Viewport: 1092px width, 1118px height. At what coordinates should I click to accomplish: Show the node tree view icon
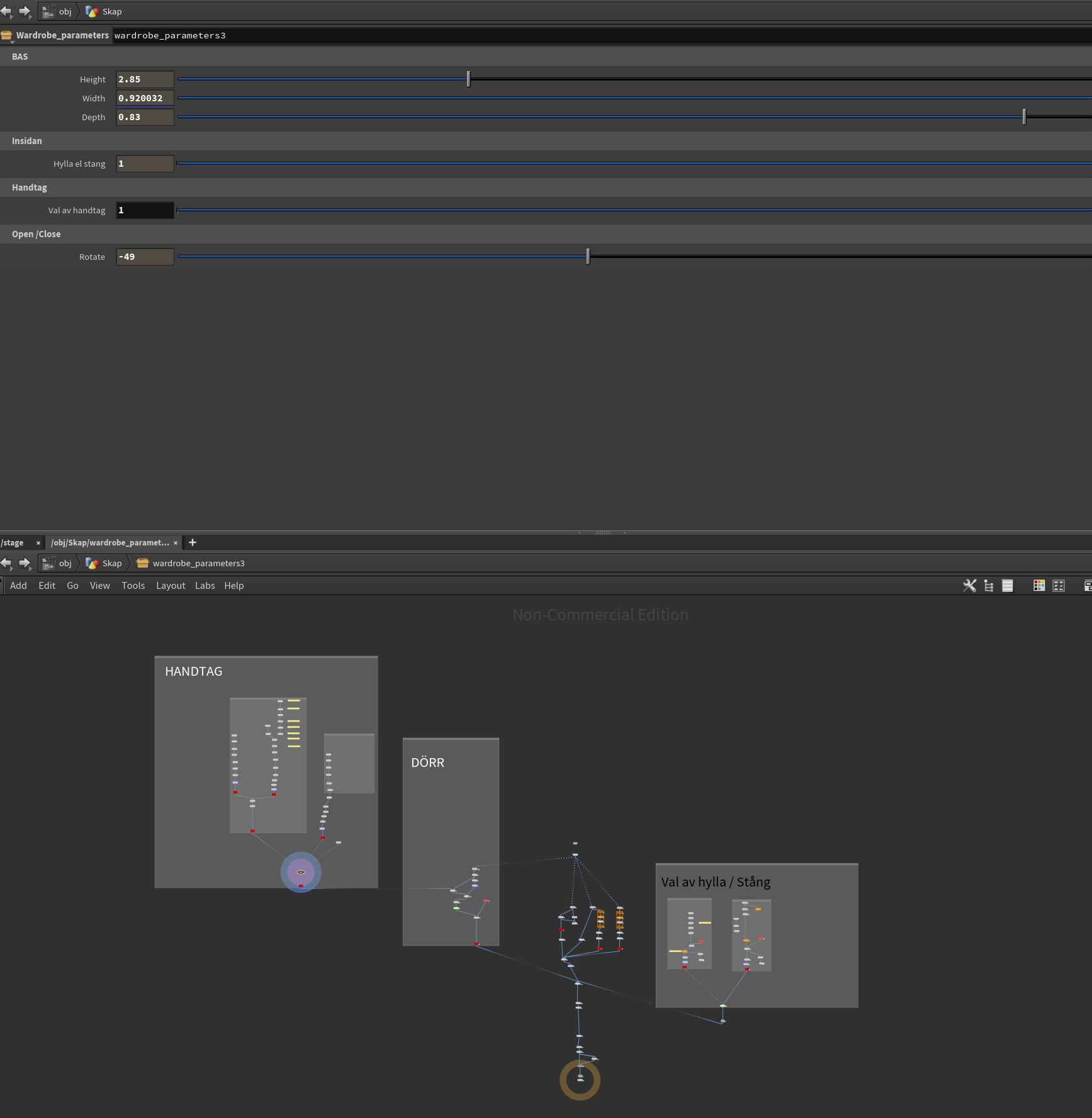click(x=989, y=586)
